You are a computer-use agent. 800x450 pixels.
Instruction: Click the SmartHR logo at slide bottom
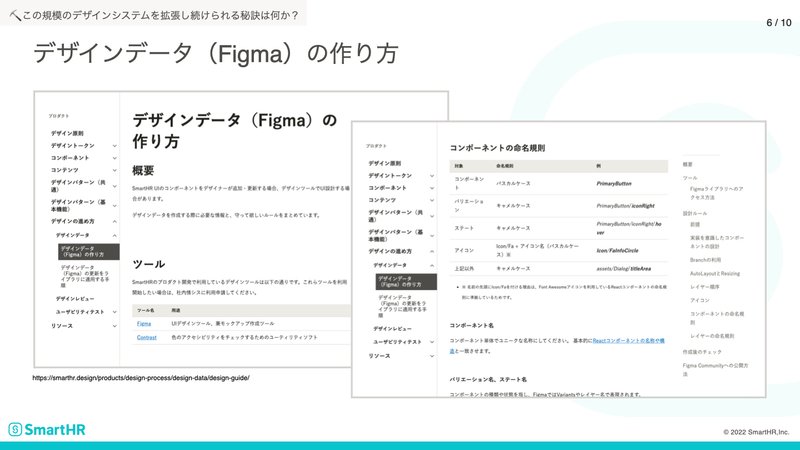tap(47, 430)
